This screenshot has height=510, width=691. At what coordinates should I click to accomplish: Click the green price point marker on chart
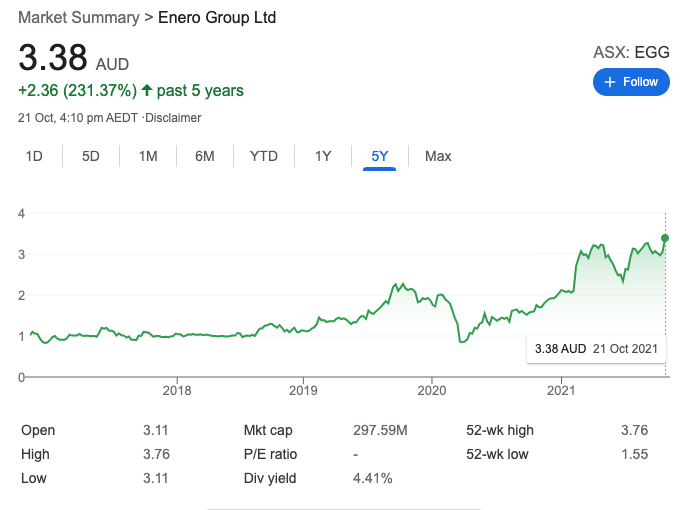(x=665, y=238)
